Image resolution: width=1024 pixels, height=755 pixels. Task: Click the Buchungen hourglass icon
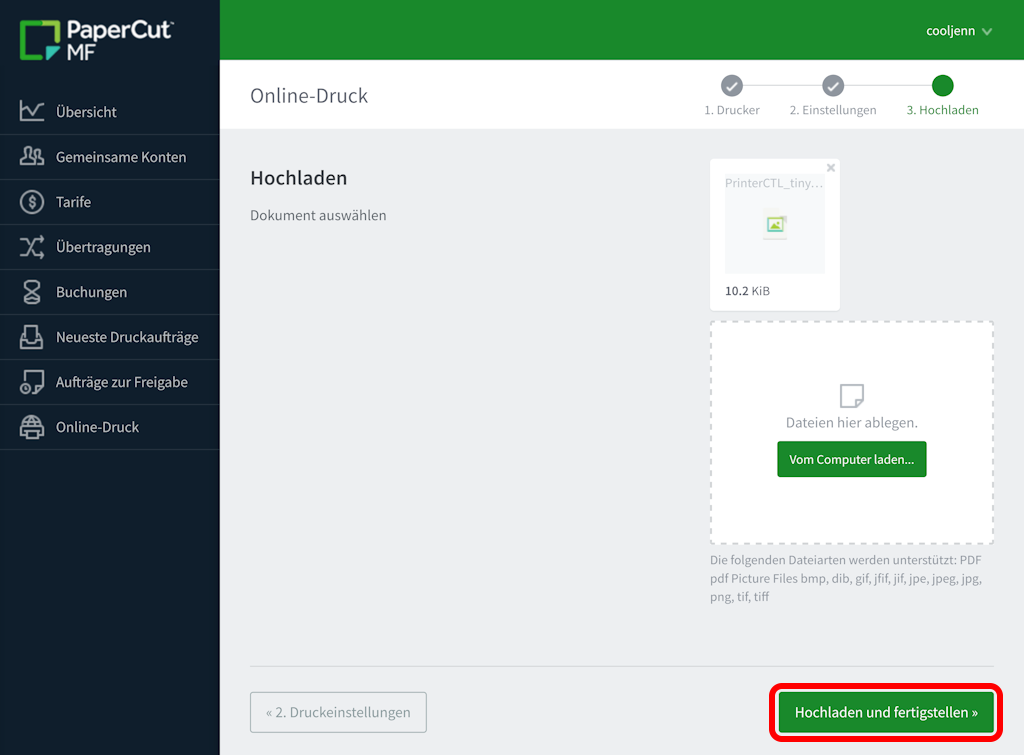(32, 292)
